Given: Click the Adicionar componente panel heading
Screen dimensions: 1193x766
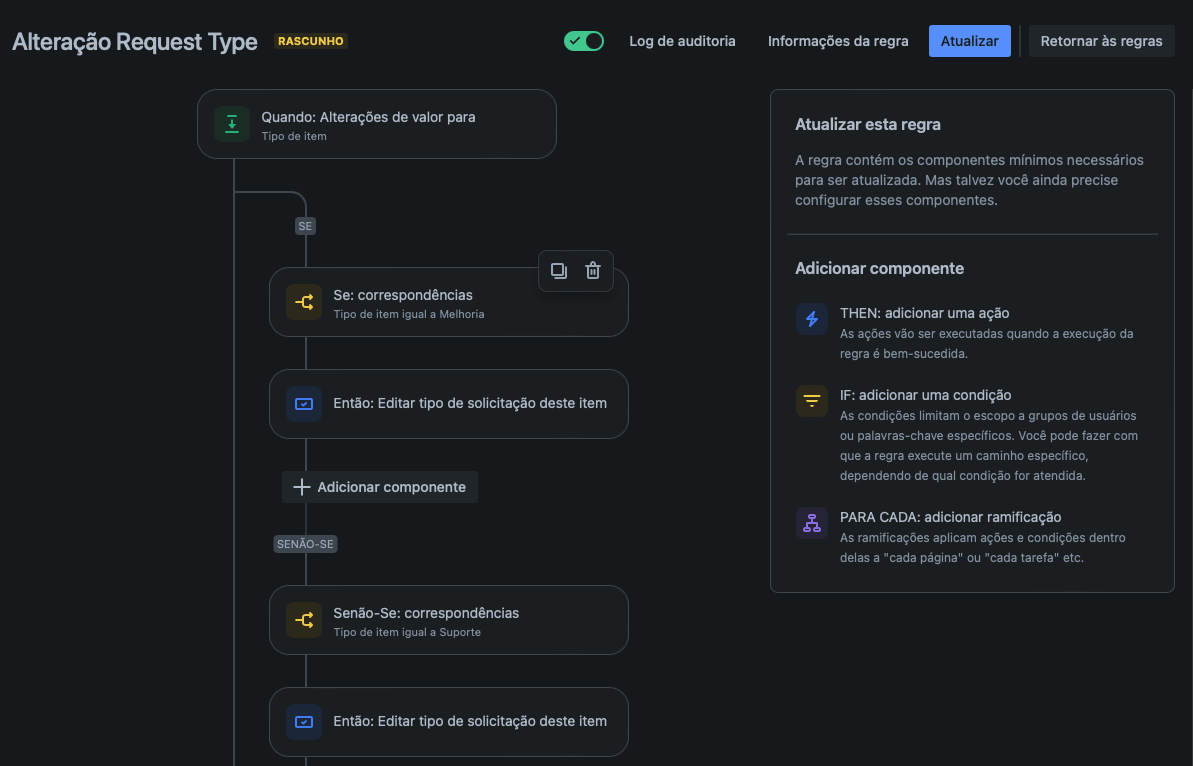Looking at the screenshot, I should (879, 268).
